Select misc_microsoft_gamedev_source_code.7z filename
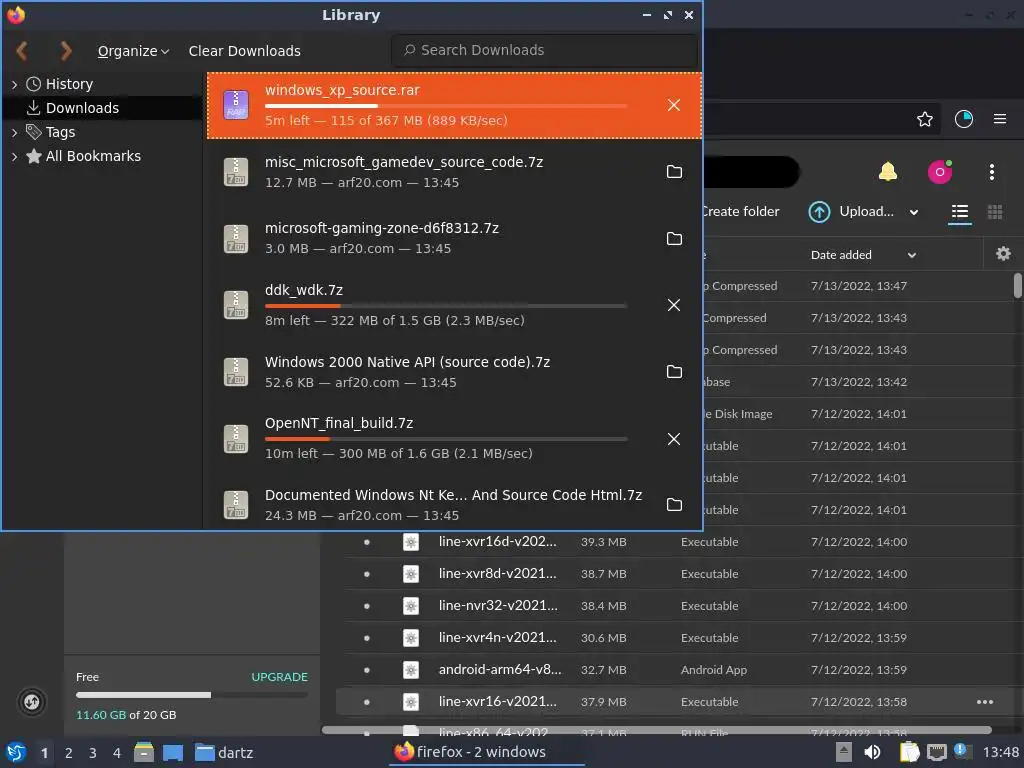The image size is (1024, 768). click(x=404, y=162)
